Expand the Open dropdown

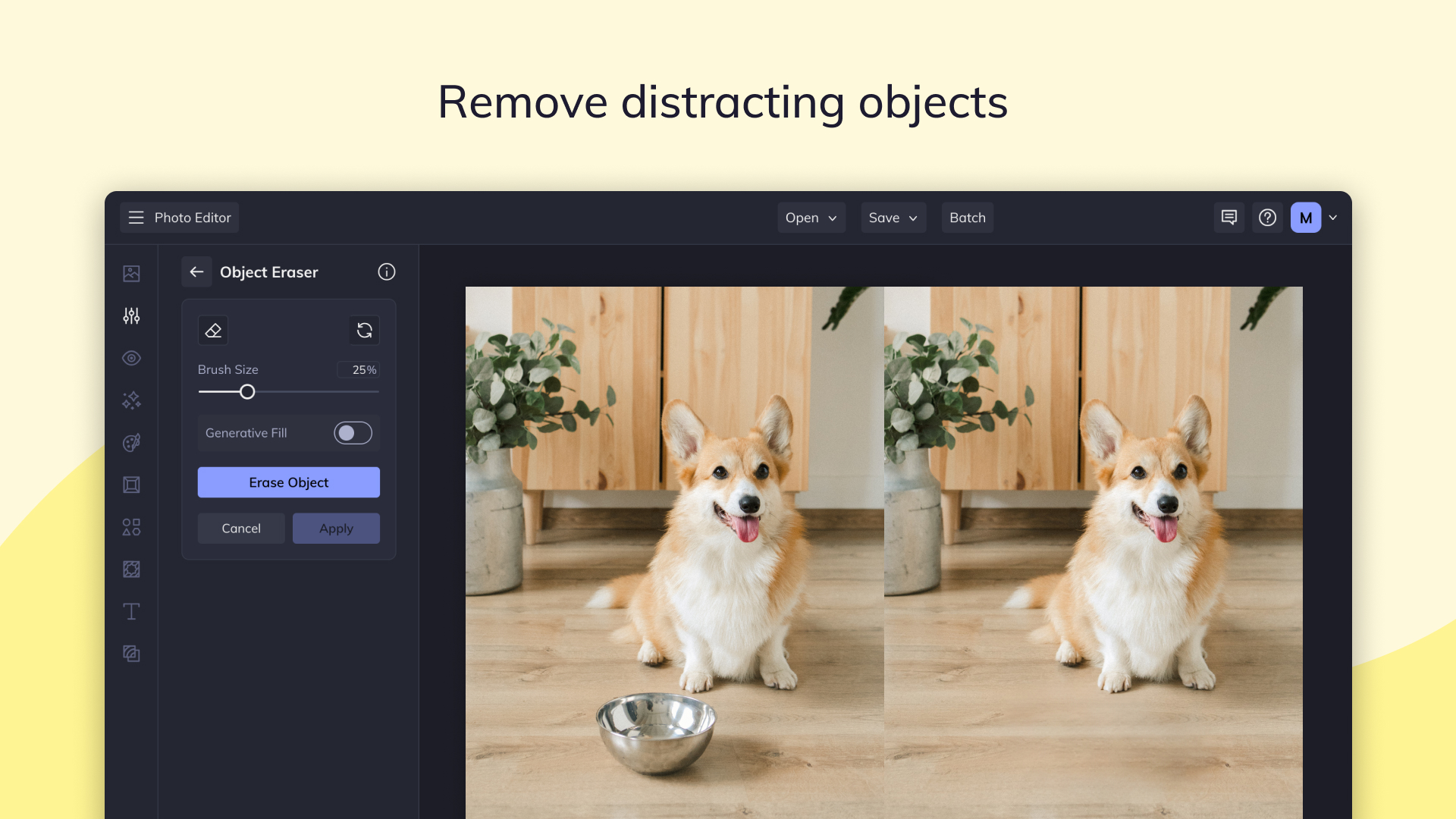tap(811, 218)
